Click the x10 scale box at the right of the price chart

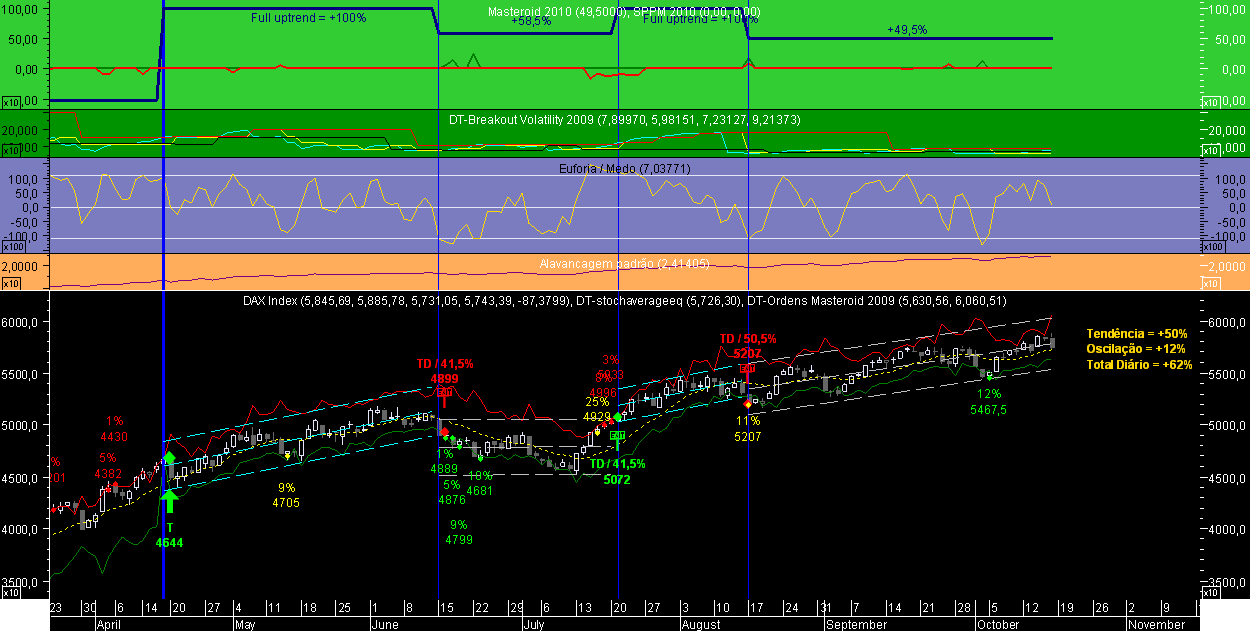[x=1213, y=593]
